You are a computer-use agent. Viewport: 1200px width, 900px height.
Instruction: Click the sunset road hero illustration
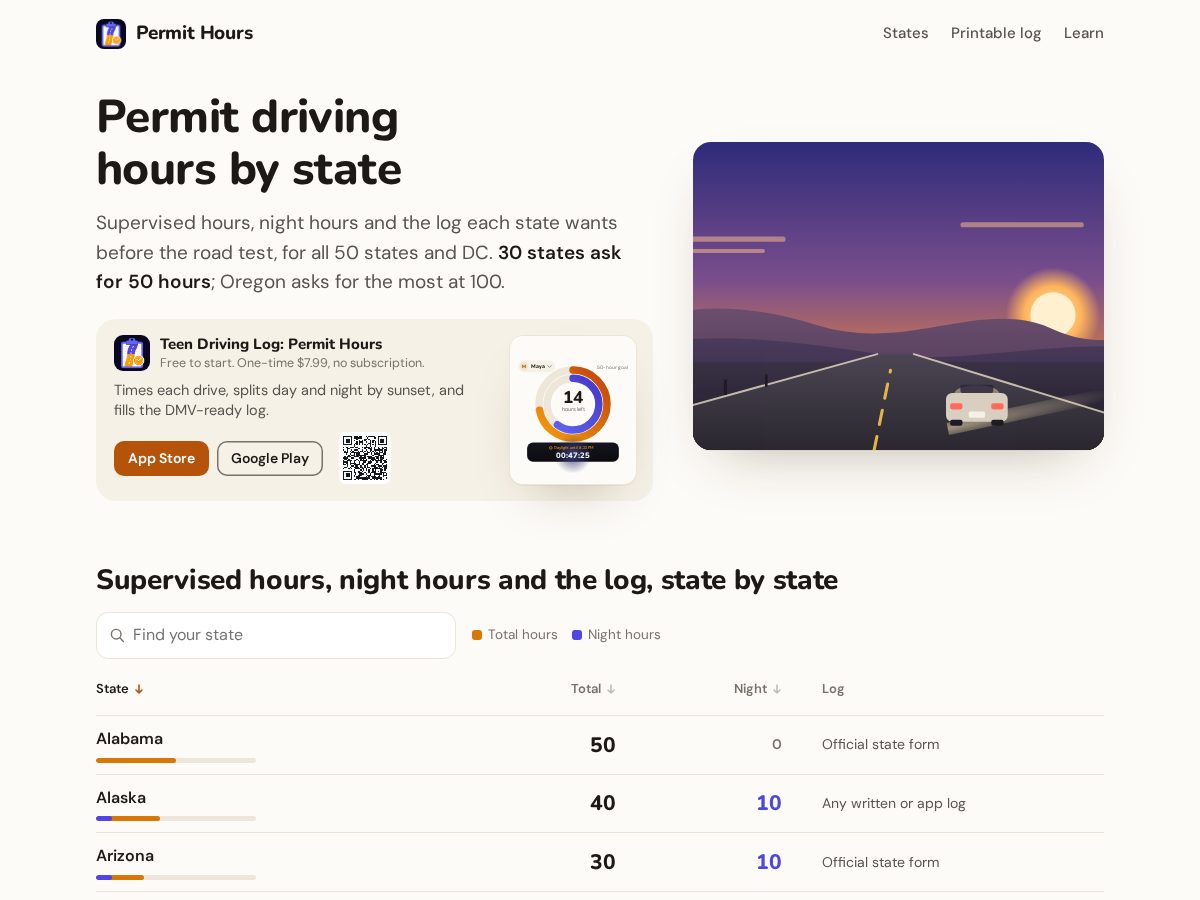(x=898, y=296)
